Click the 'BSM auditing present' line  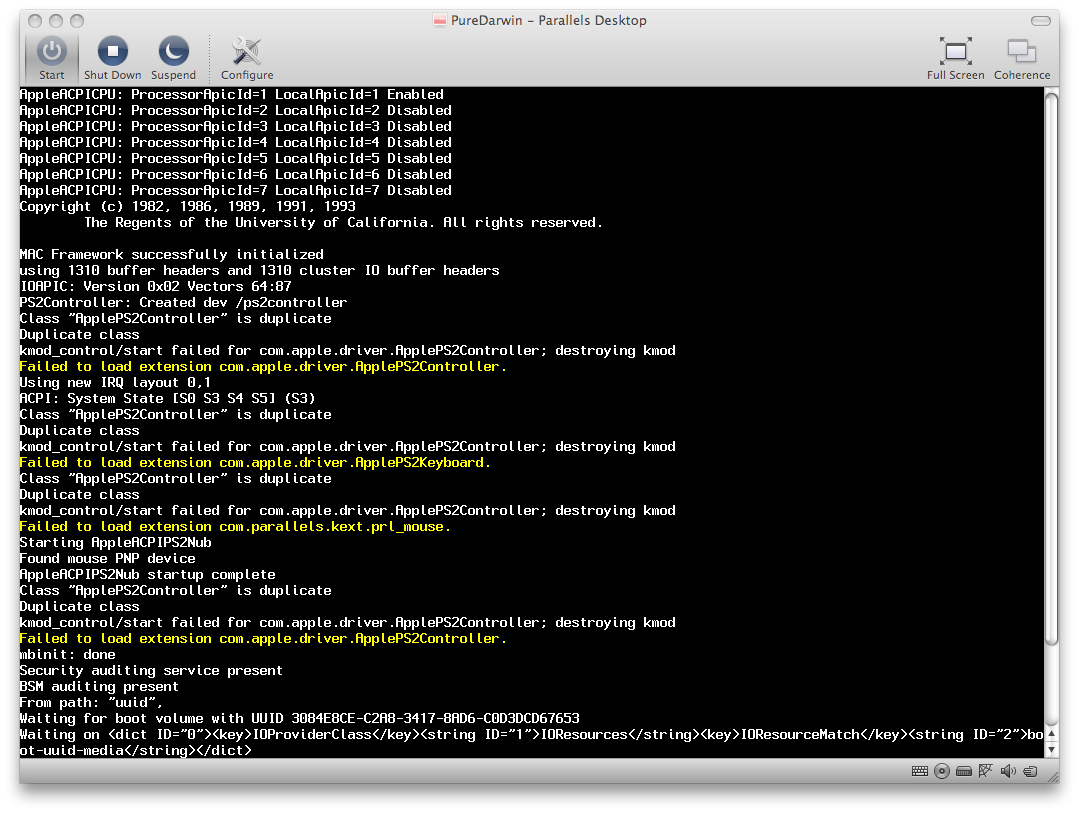coord(99,686)
